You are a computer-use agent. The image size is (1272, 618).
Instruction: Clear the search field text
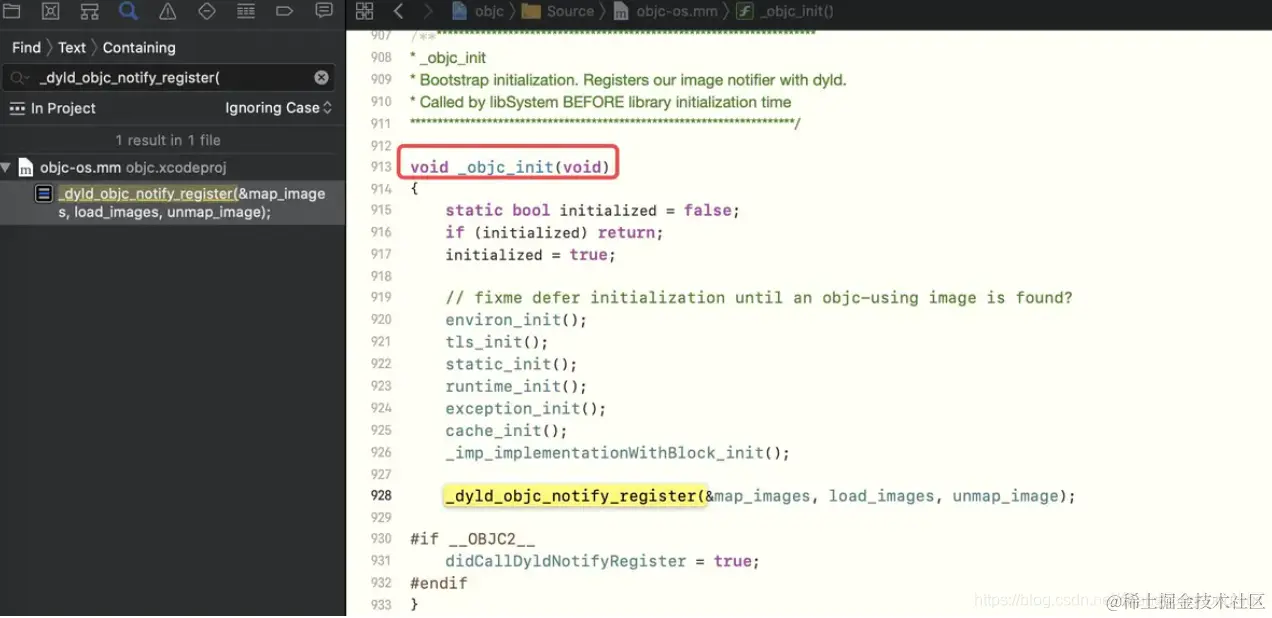click(x=321, y=77)
